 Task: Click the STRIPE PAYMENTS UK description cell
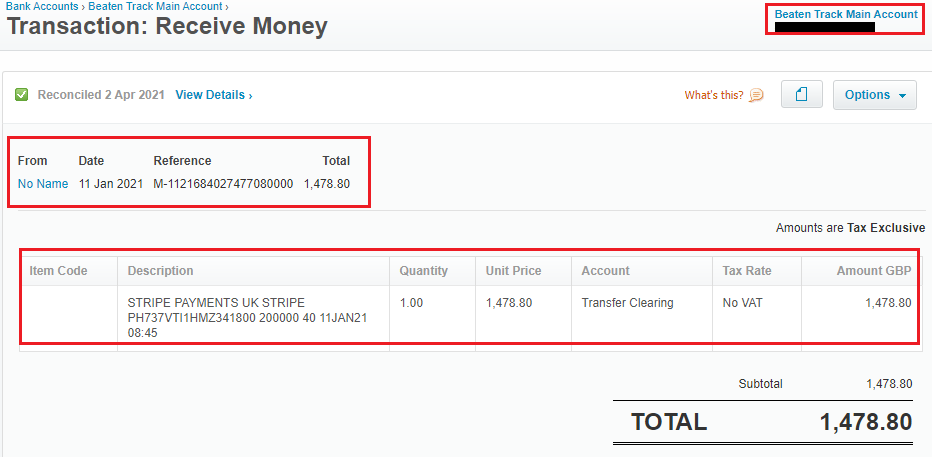(253, 315)
